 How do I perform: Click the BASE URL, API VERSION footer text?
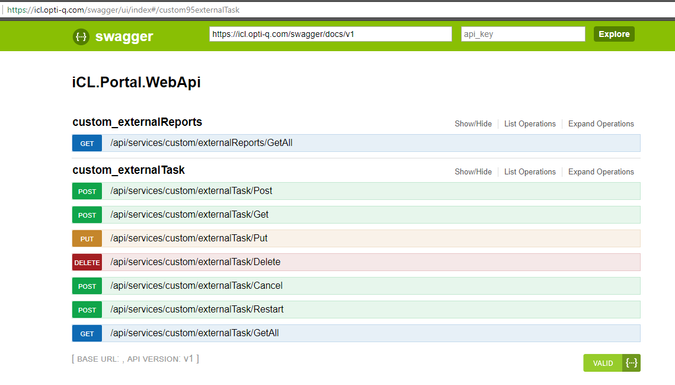click(135, 359)
